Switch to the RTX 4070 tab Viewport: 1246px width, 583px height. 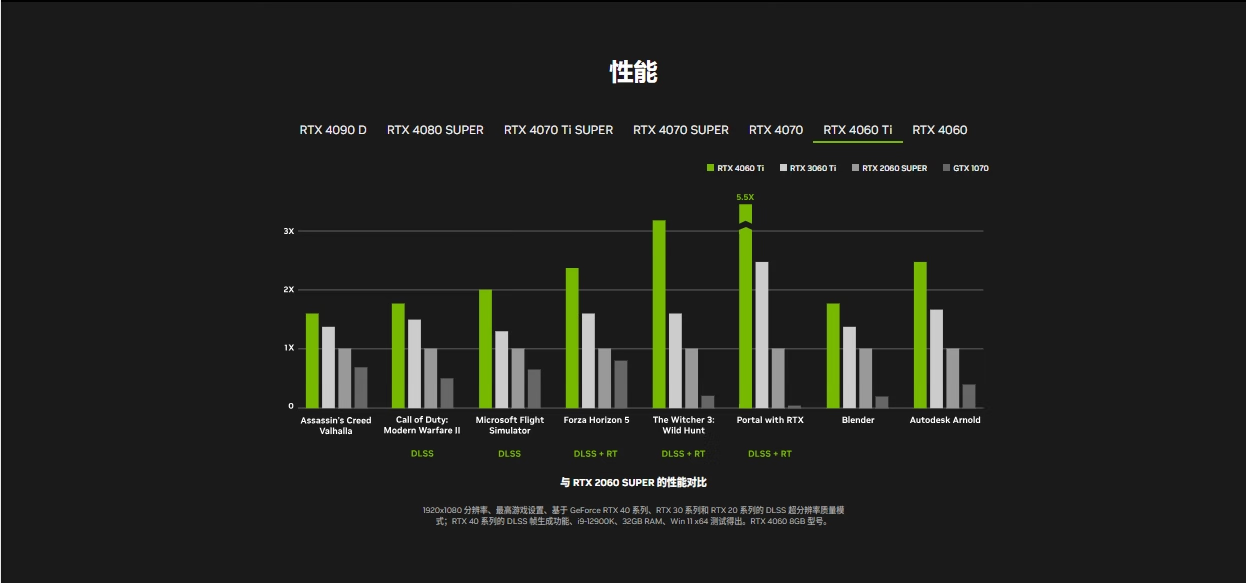[x=776, y=130]
